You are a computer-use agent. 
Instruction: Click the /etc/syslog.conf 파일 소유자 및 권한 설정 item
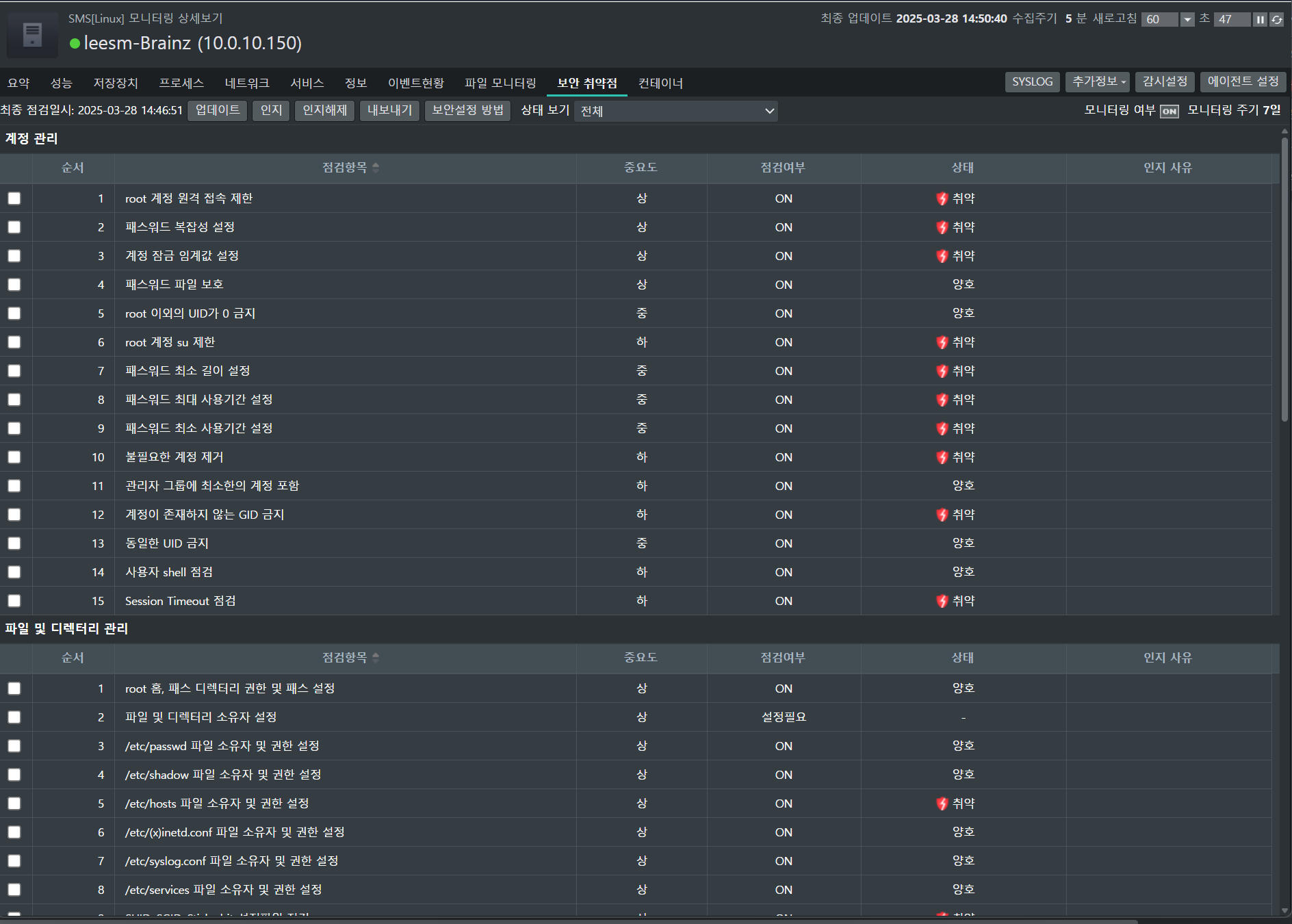tap(231, 861)
